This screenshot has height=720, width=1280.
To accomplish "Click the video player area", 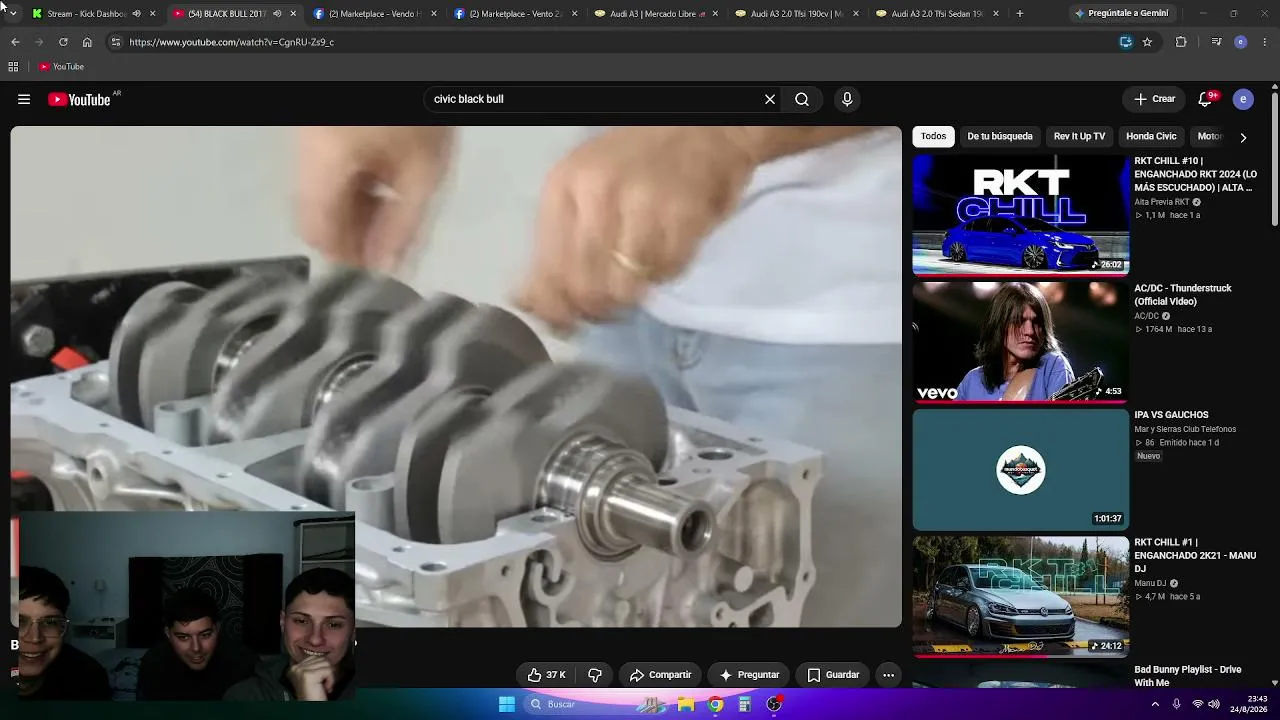I will pyautogui.click(x=456, y=377).
